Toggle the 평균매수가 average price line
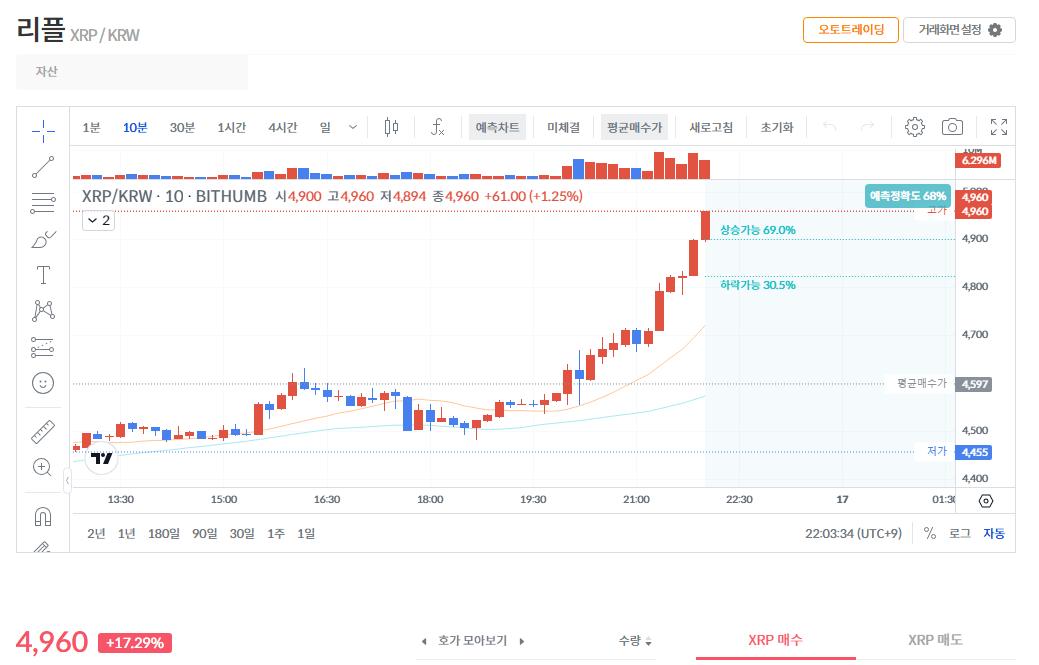Viewport: 1039px width, 665px height. 634,127
